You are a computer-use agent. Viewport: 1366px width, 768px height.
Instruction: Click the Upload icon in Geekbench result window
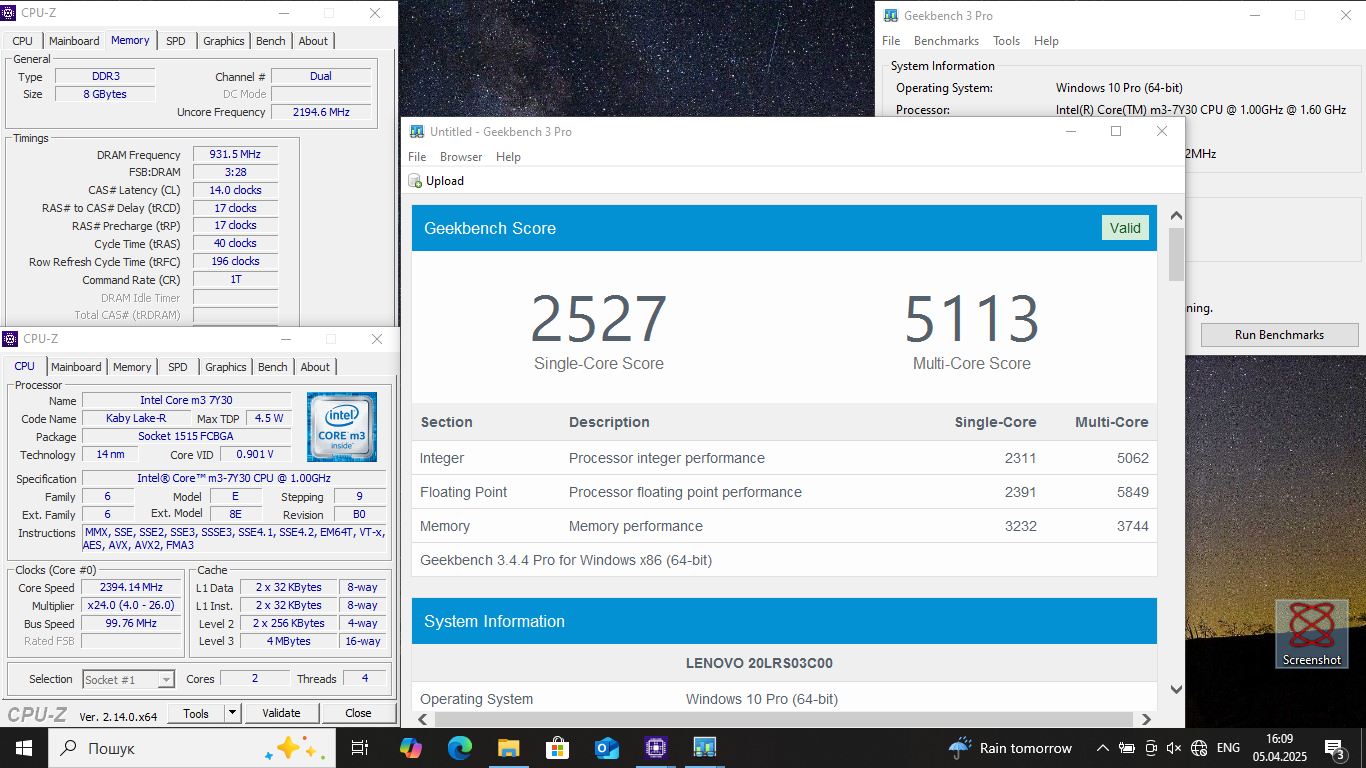pyautogui.click(x=415, y=181)
